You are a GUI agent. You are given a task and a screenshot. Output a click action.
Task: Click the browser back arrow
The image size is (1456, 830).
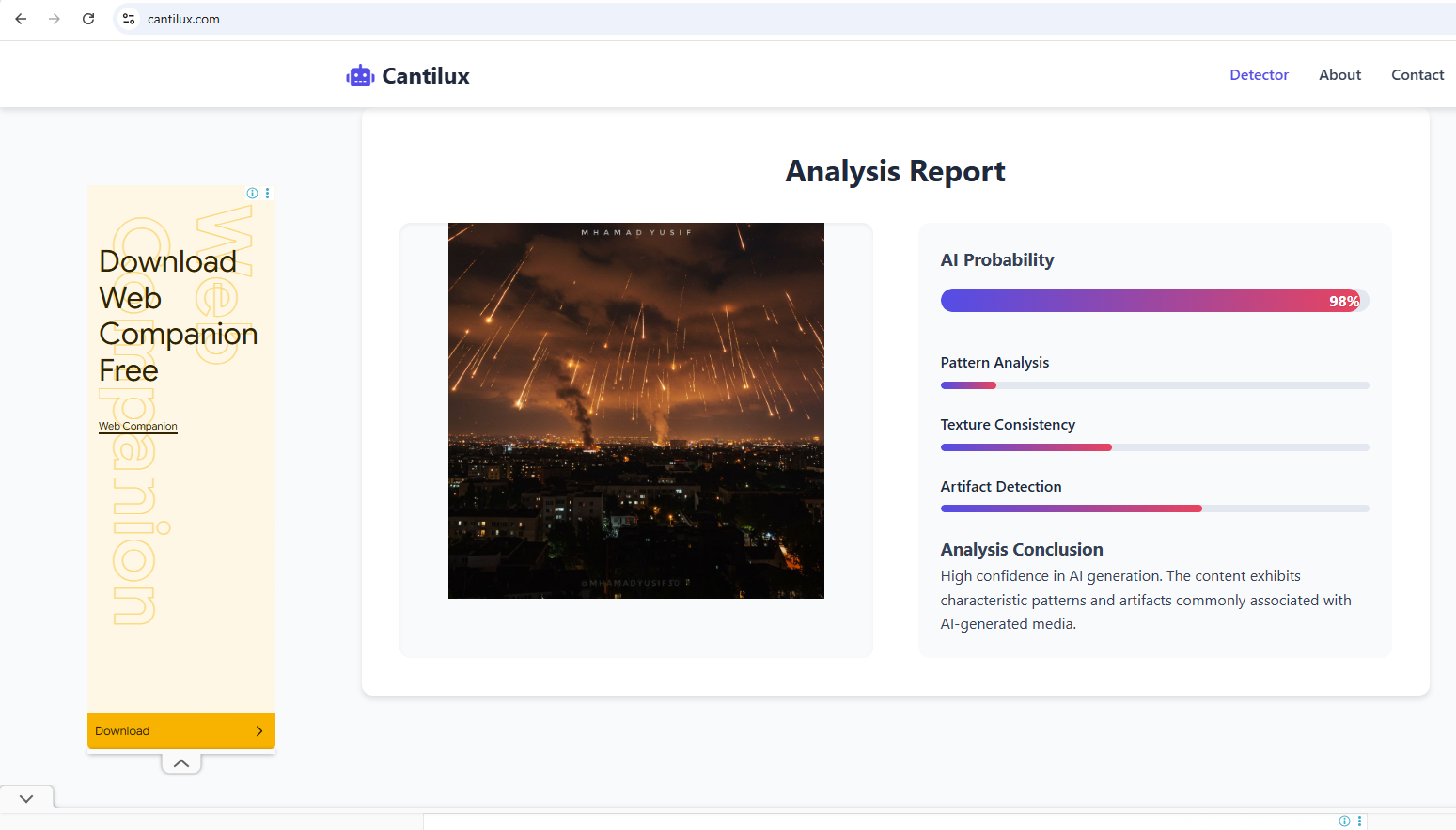(x=21, y=19)
